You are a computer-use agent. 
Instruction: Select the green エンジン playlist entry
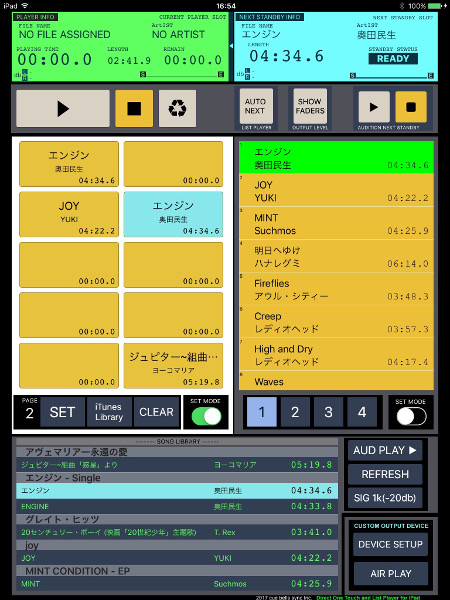(x=336, y=157)
